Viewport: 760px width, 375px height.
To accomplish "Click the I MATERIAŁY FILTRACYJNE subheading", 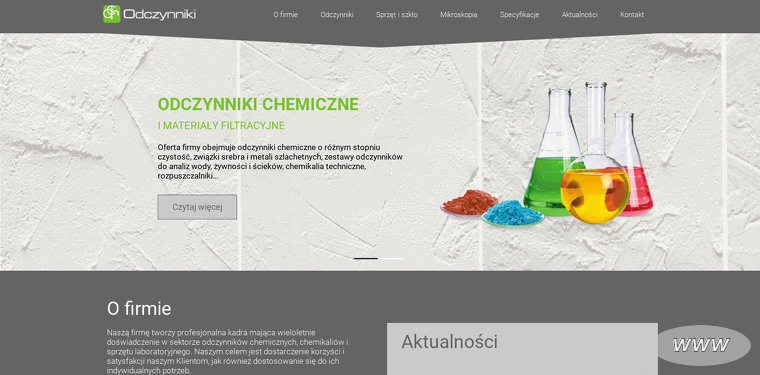I will click(x=221, y=126).
